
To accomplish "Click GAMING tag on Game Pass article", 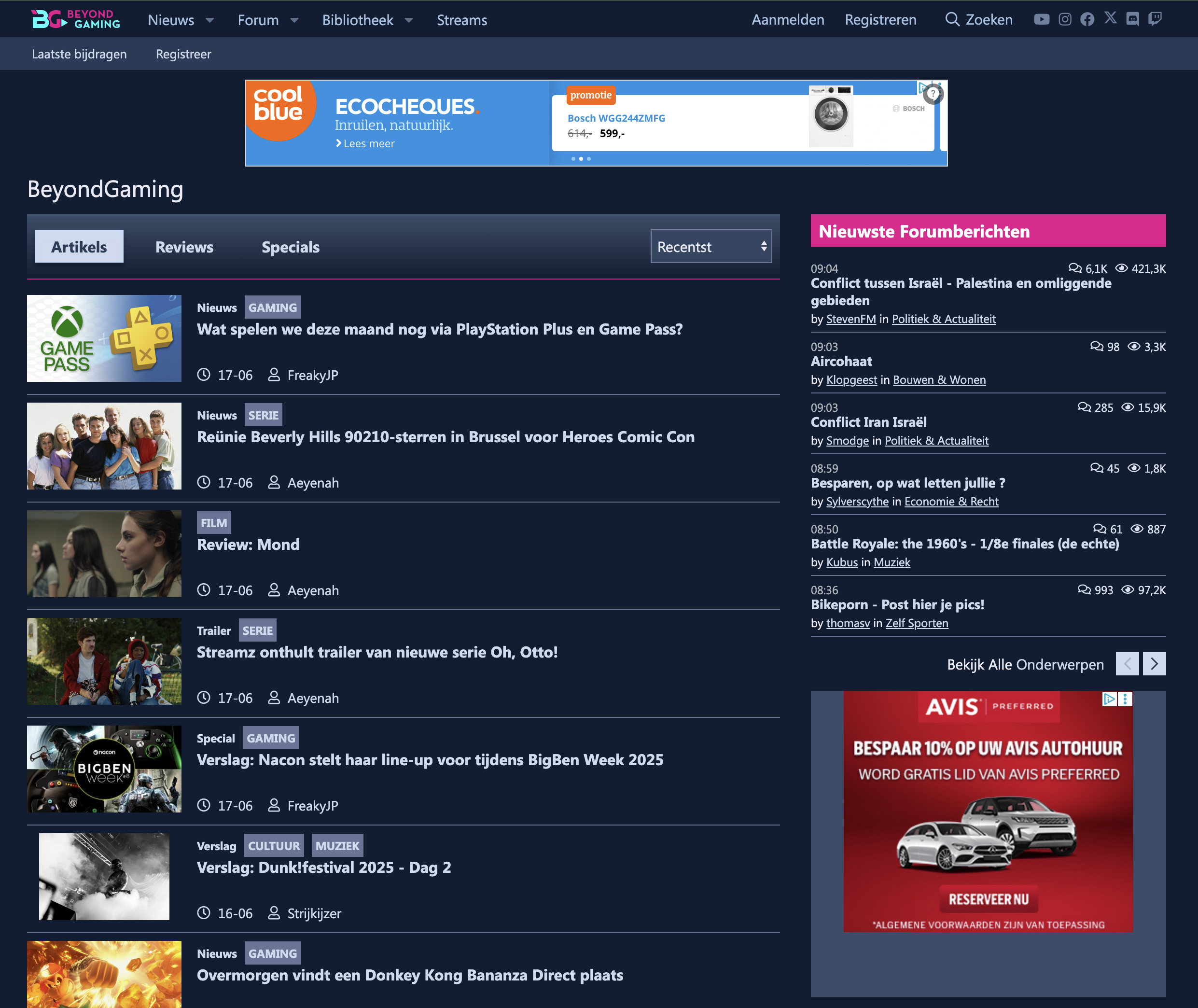I will 273,308.
